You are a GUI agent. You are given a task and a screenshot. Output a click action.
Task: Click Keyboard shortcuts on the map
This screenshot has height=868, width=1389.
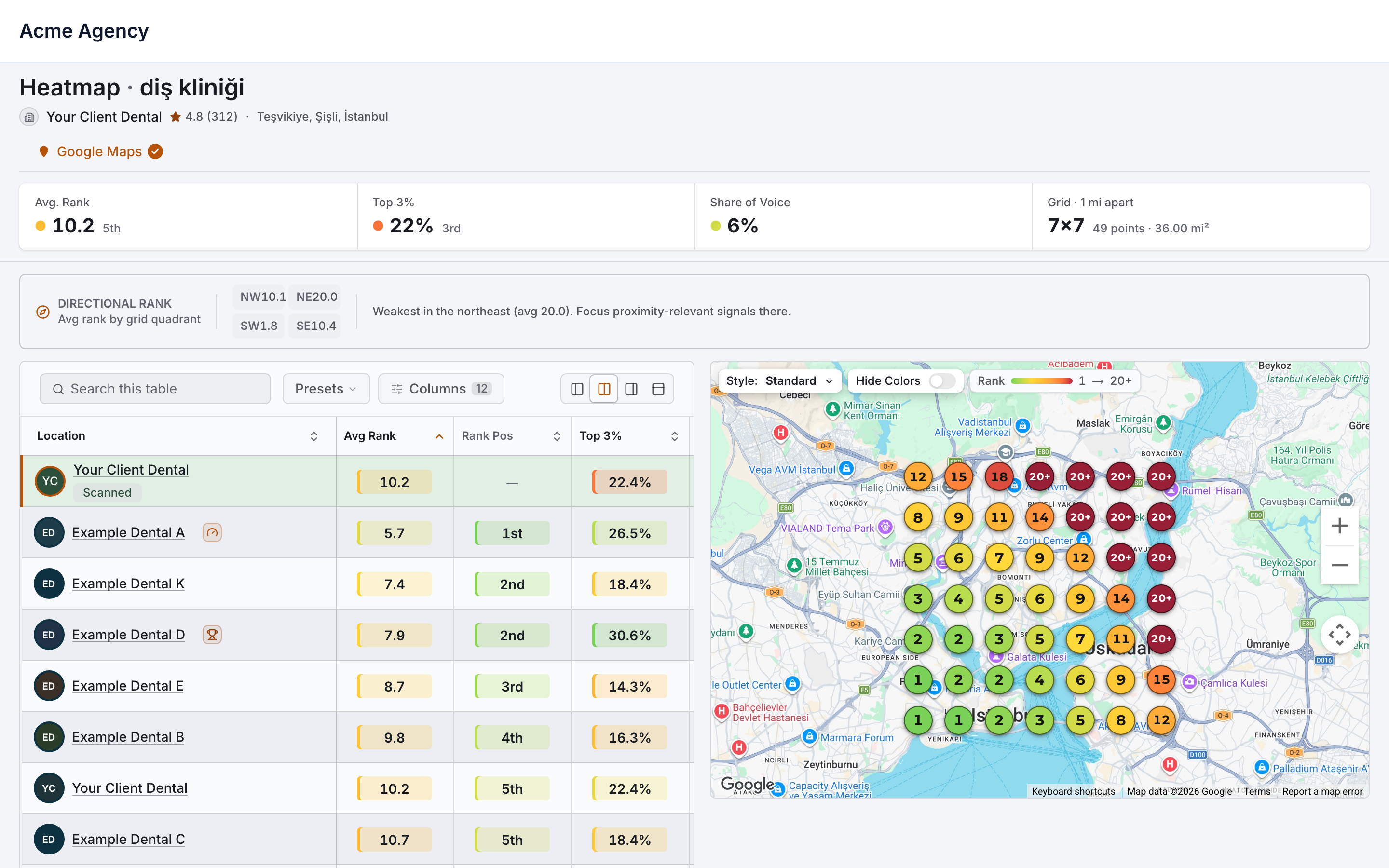1073,792
